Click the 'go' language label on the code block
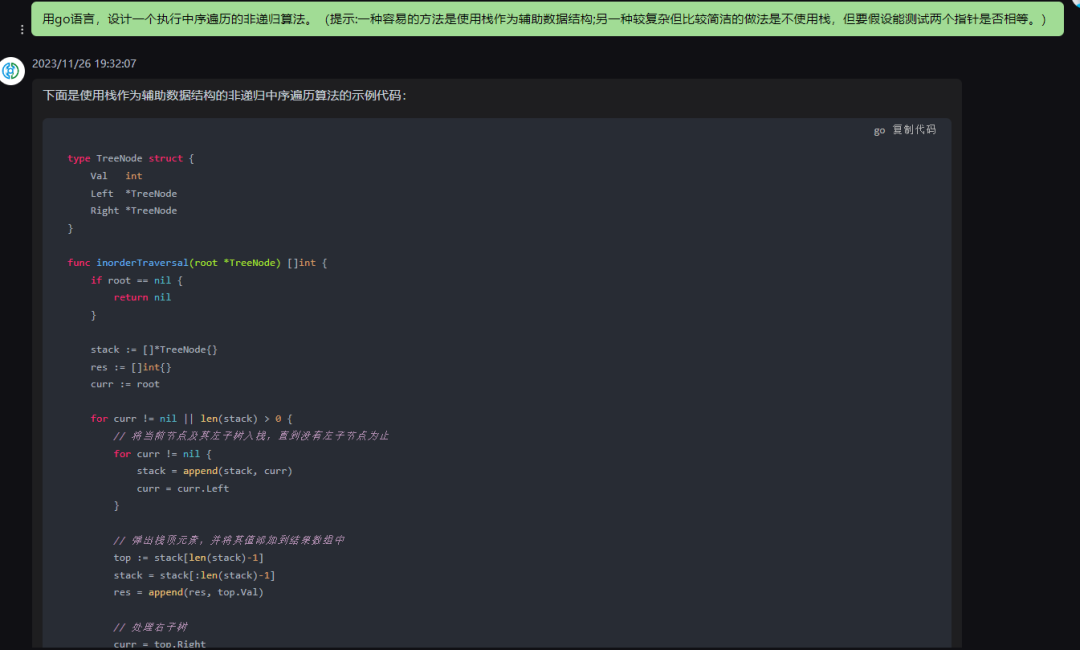The height and width of the screenshot is (650, 1080). (879, 130)
